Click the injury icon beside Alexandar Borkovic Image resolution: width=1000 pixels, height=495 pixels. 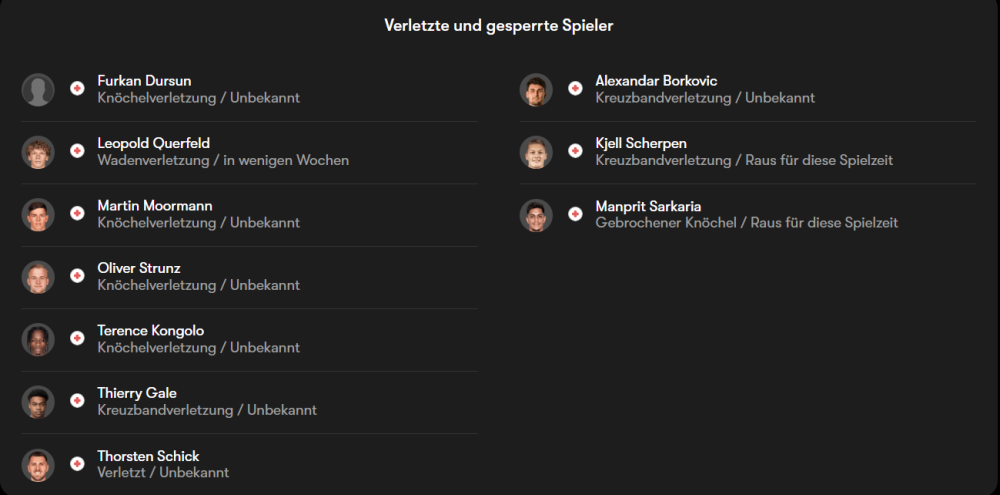point(575,89)
